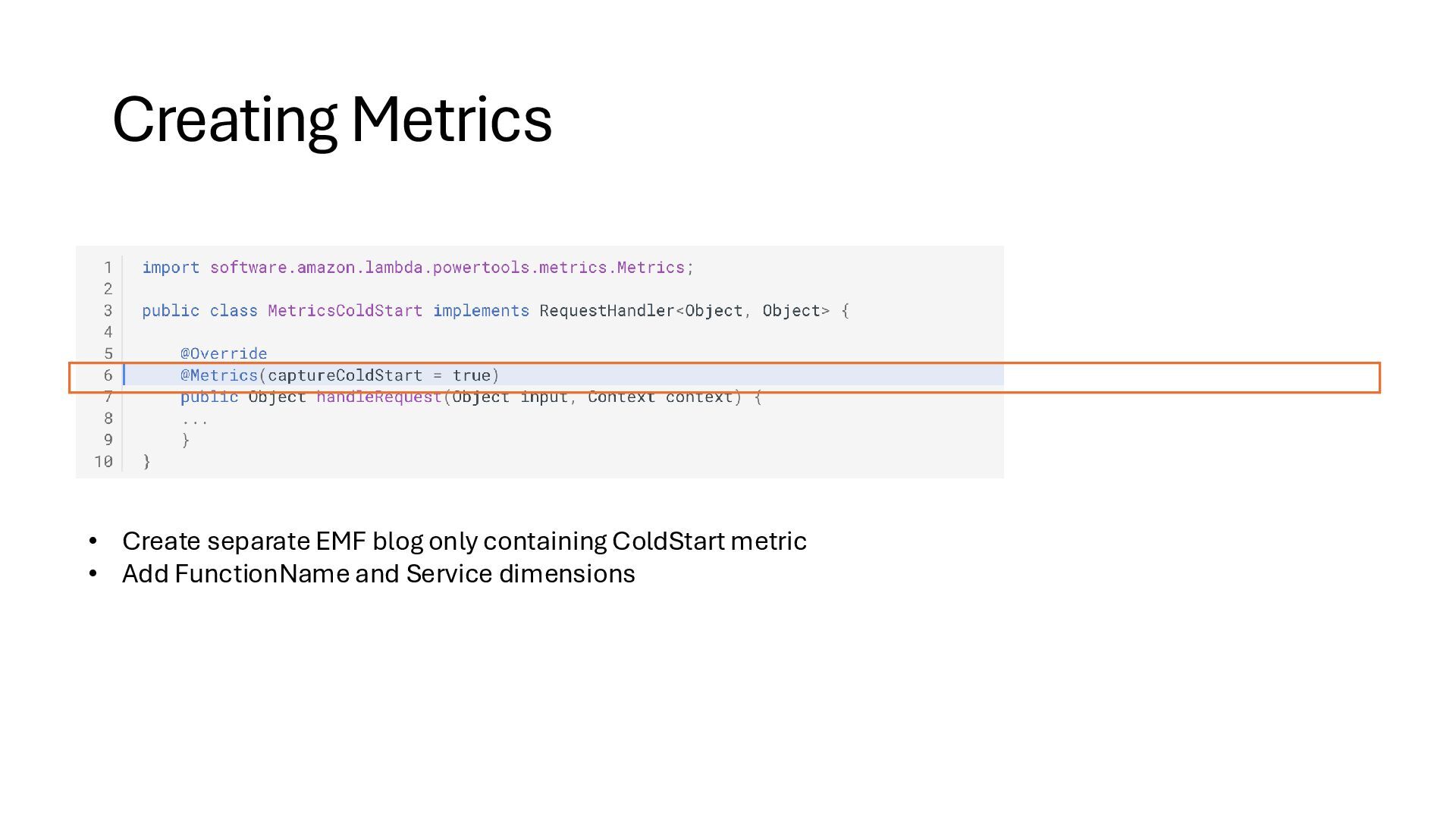The image size is (1456, 819).
Task: Click the MetricsColdStart class name
Action: 345,311
